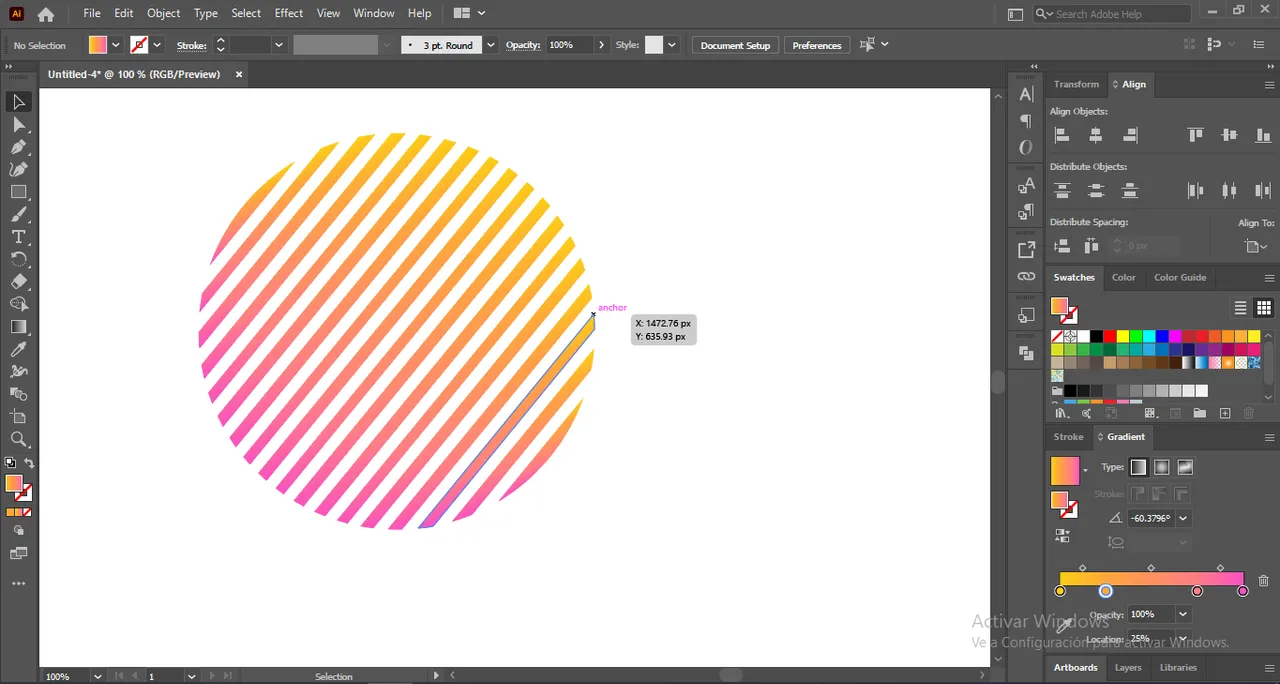The image size is (1280, 684).
Task: Select the pure red swatch
Action: [1110, 337]
